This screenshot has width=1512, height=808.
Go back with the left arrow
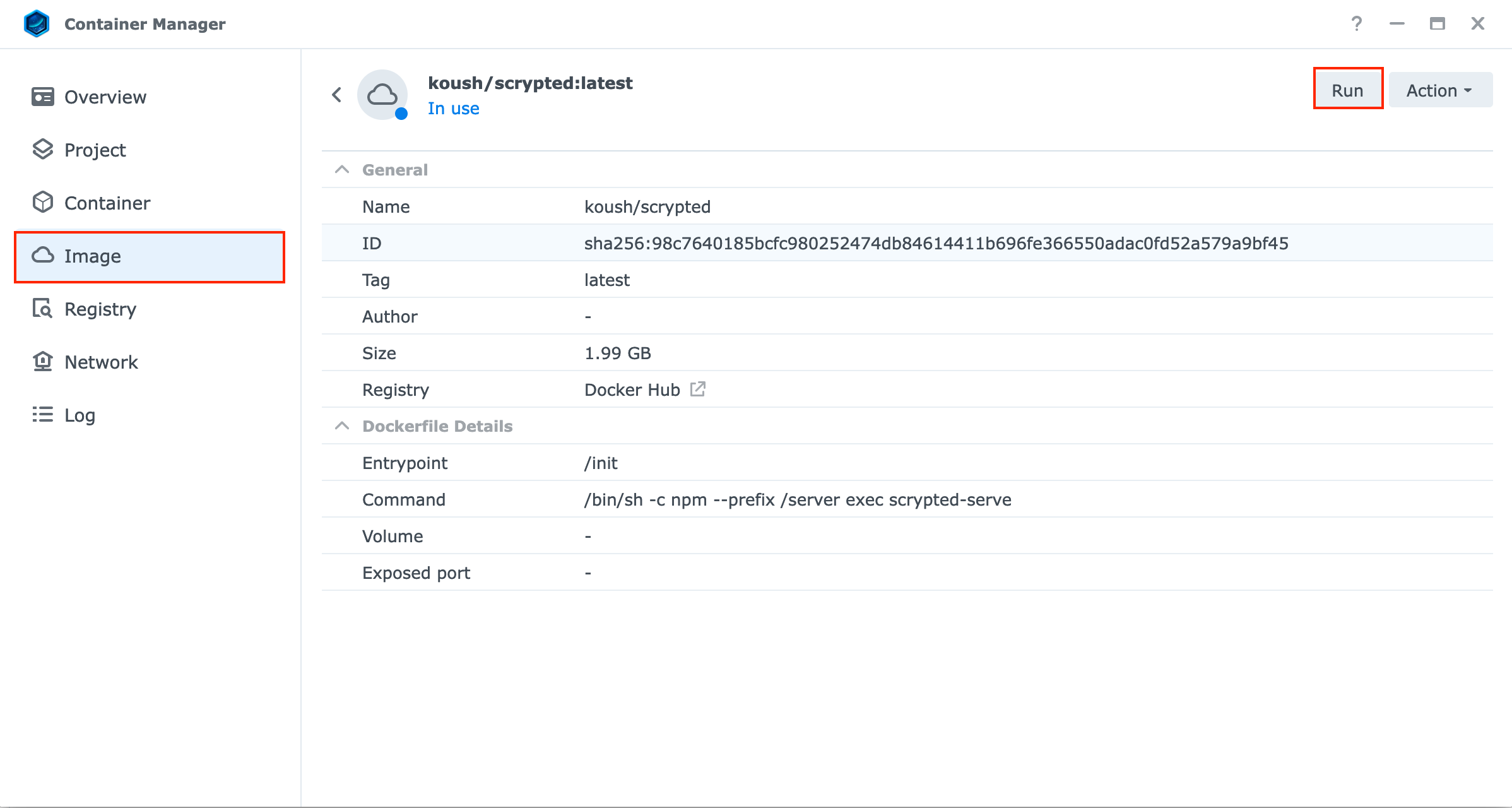click(x=336, y=94)
